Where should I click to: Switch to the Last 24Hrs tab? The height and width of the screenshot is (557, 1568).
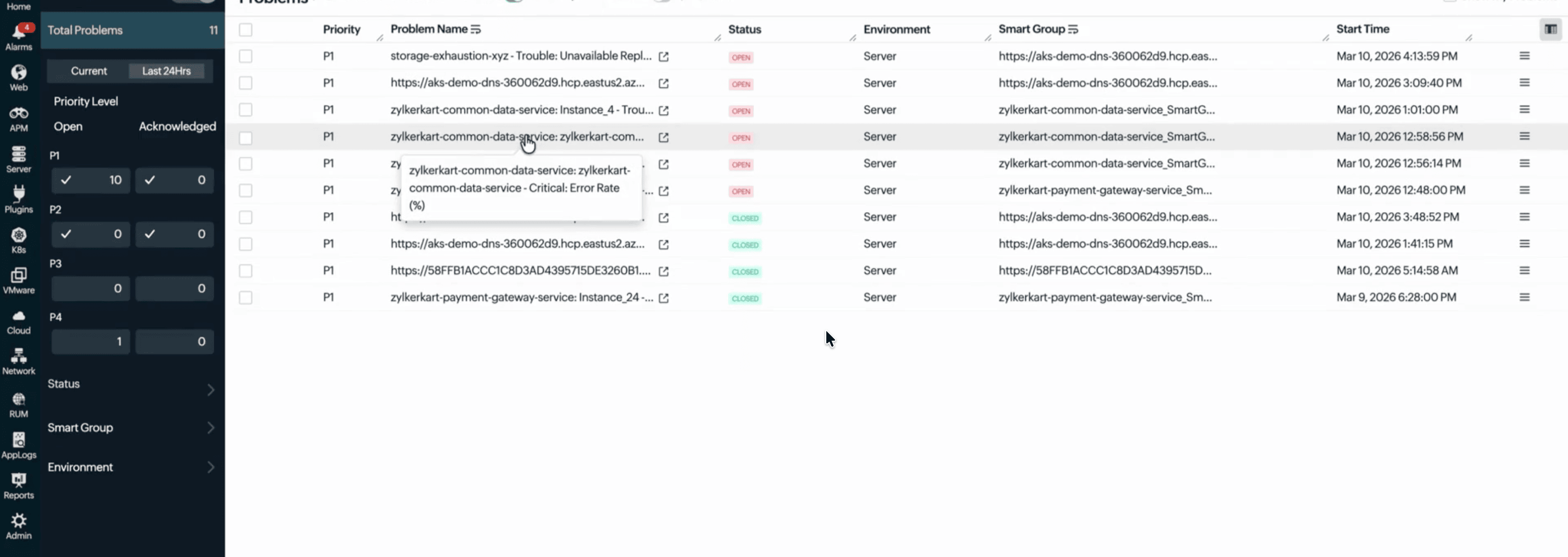tap(167, 71)
